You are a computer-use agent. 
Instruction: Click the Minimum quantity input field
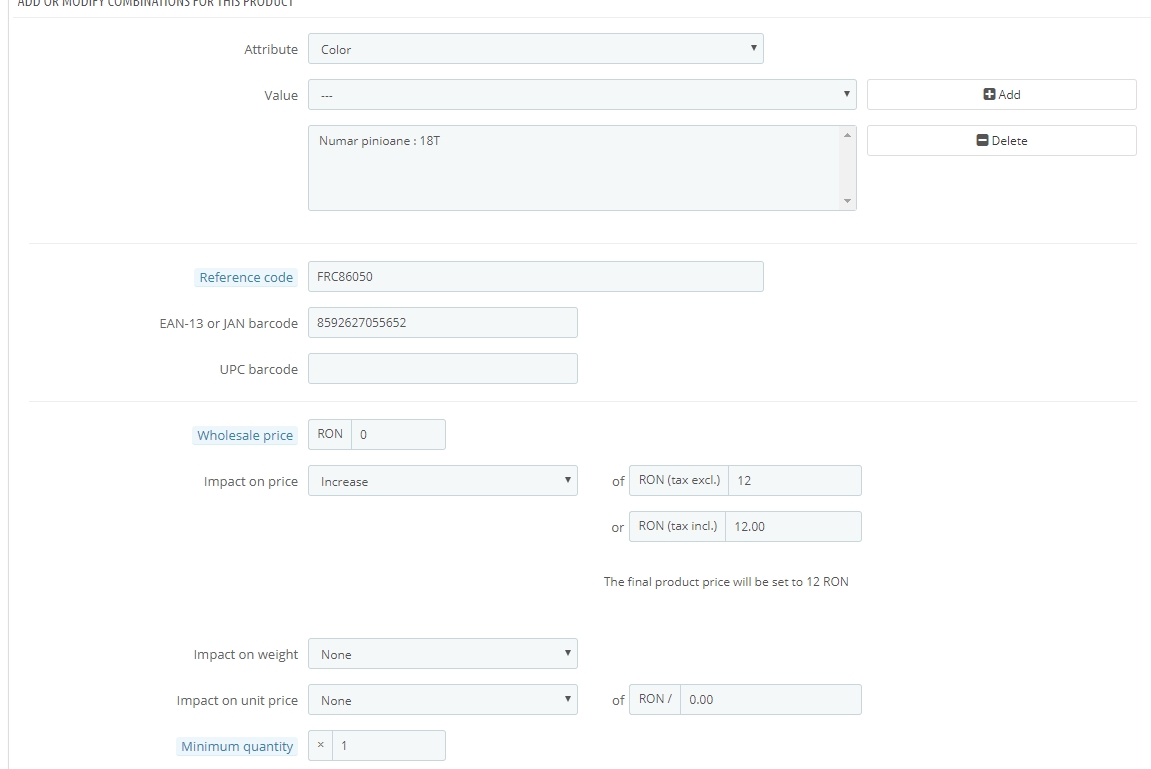coord(388,746)
